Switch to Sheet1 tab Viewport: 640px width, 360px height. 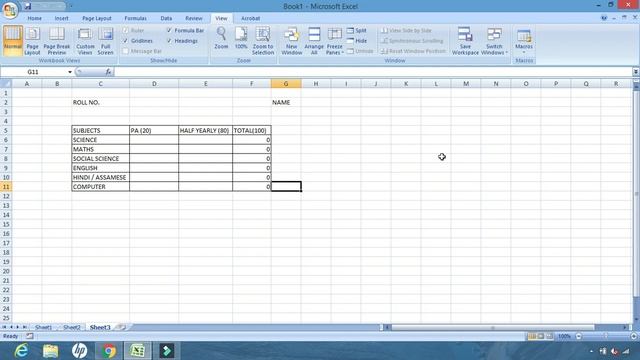coord(43,327)
